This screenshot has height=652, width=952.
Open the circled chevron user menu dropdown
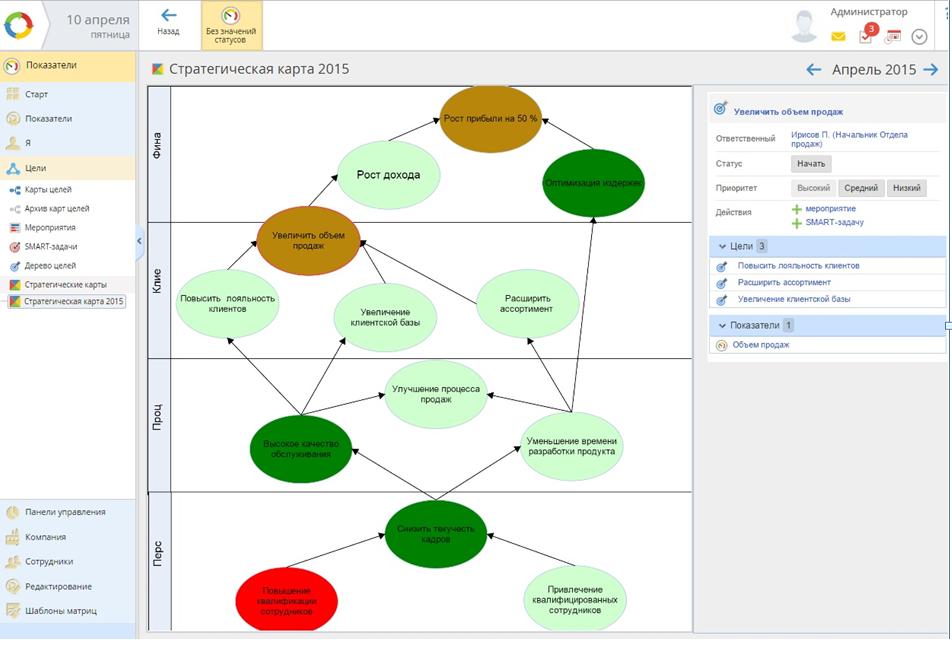pos(920,37)
